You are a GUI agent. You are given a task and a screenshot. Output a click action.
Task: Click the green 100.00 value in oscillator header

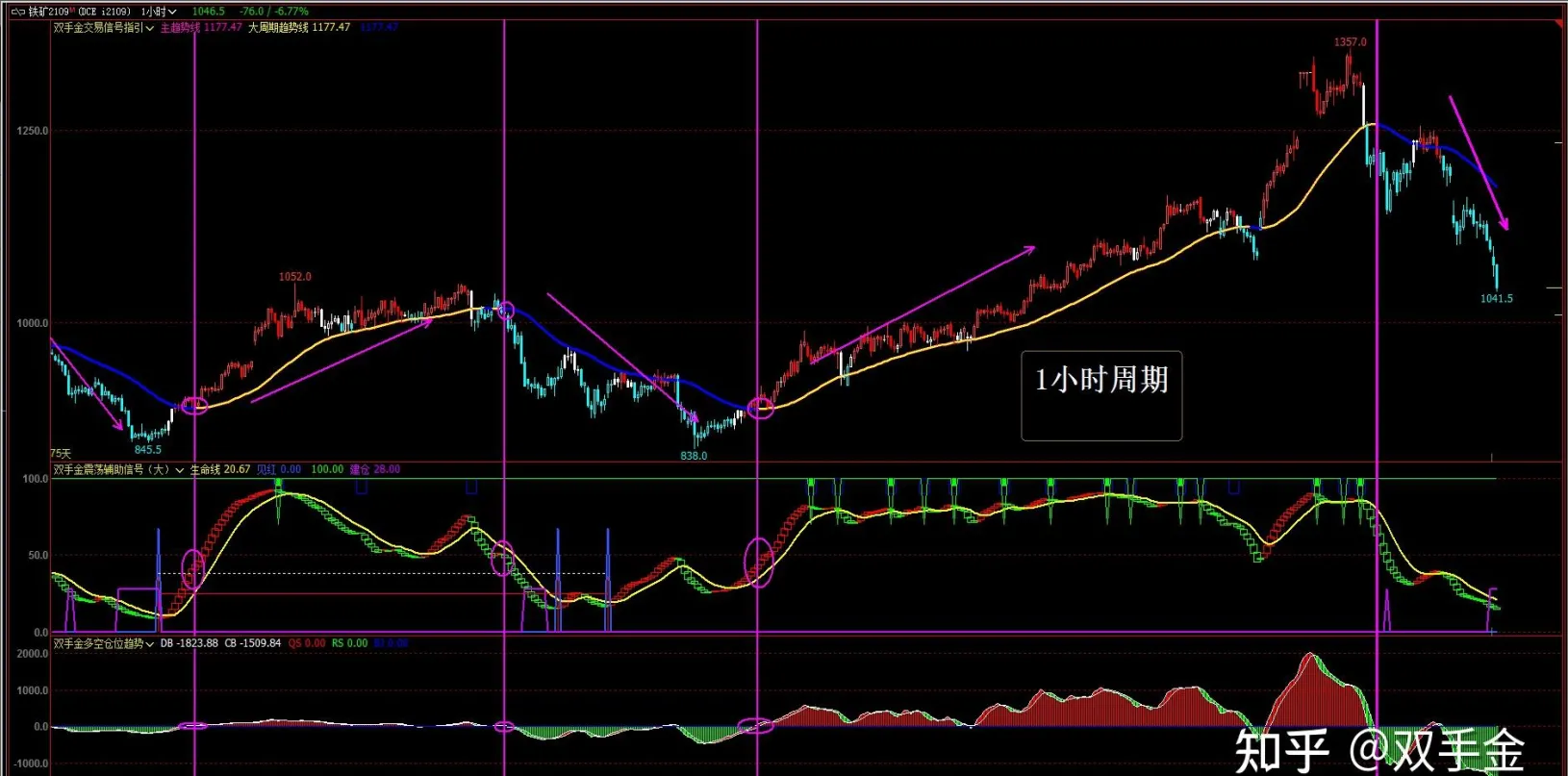click(x=327, y=469)
